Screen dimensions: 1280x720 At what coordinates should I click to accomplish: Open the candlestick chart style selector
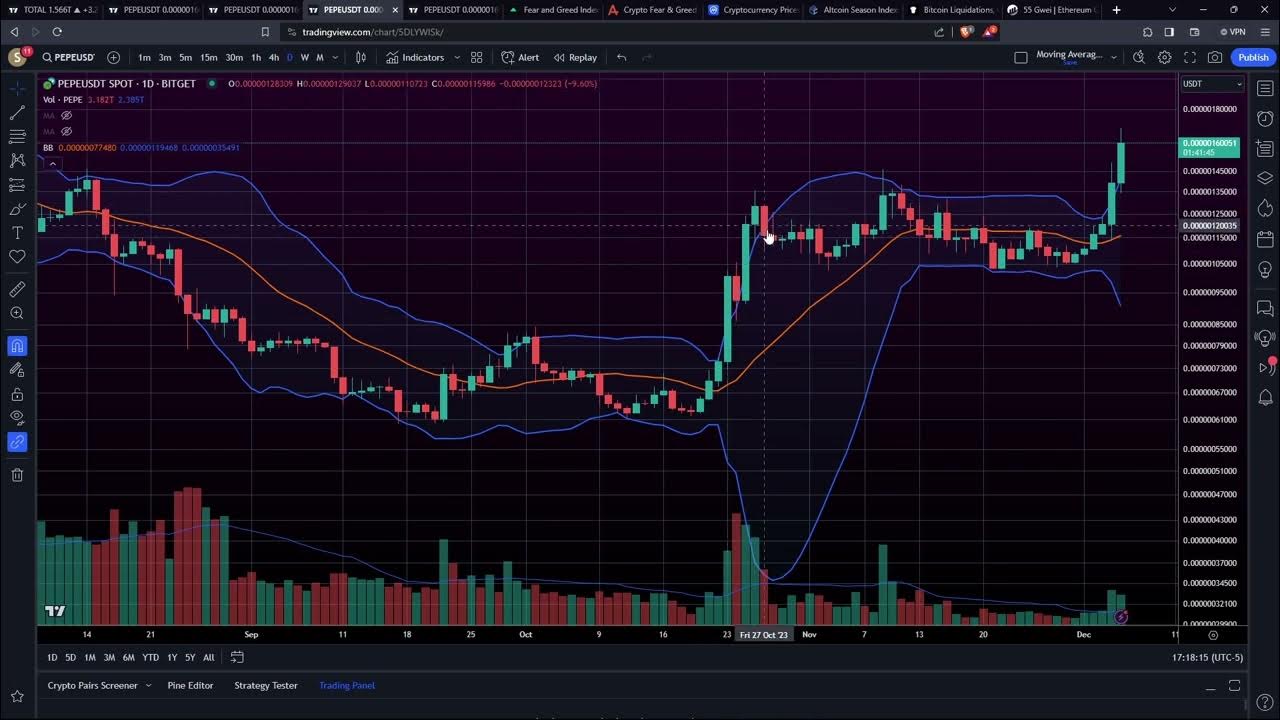point(361,57)
